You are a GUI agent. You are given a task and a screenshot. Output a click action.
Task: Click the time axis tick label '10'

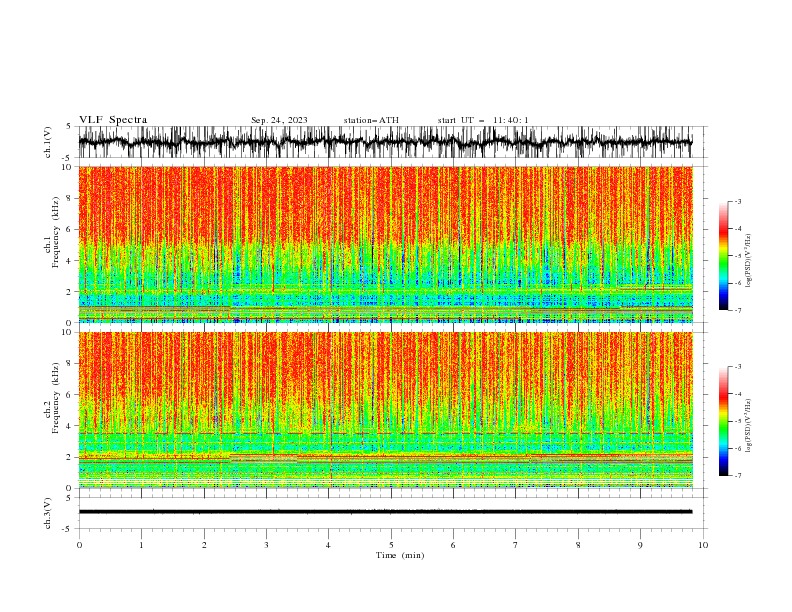pyautogui.click(x=703, y=545)
